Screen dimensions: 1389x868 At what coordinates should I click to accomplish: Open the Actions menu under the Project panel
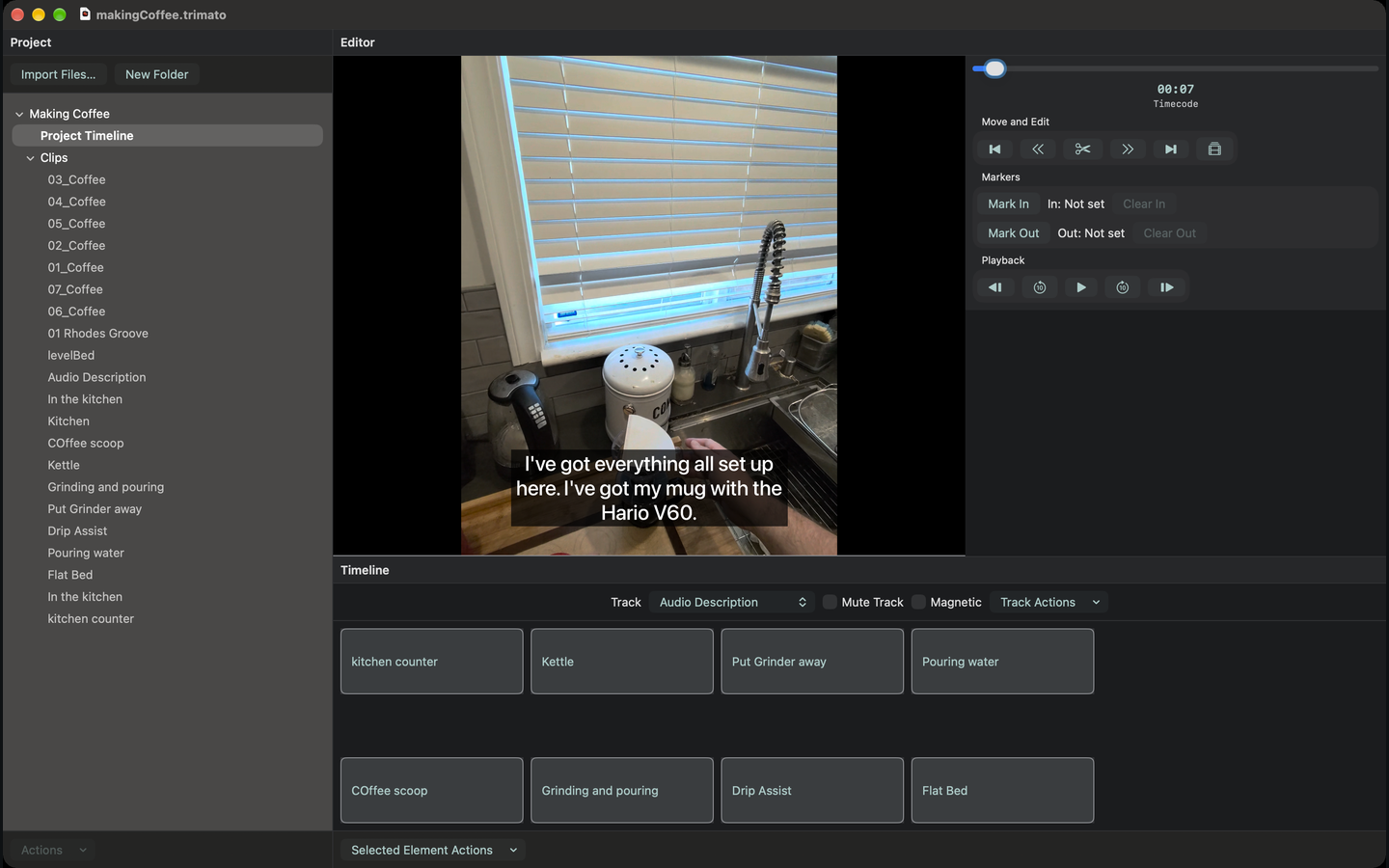tap(54, 850)
